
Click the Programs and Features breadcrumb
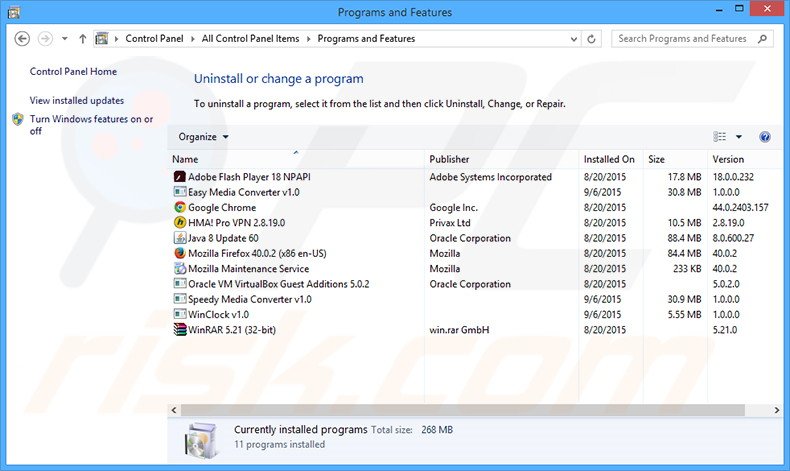click(x=366, y=39)
